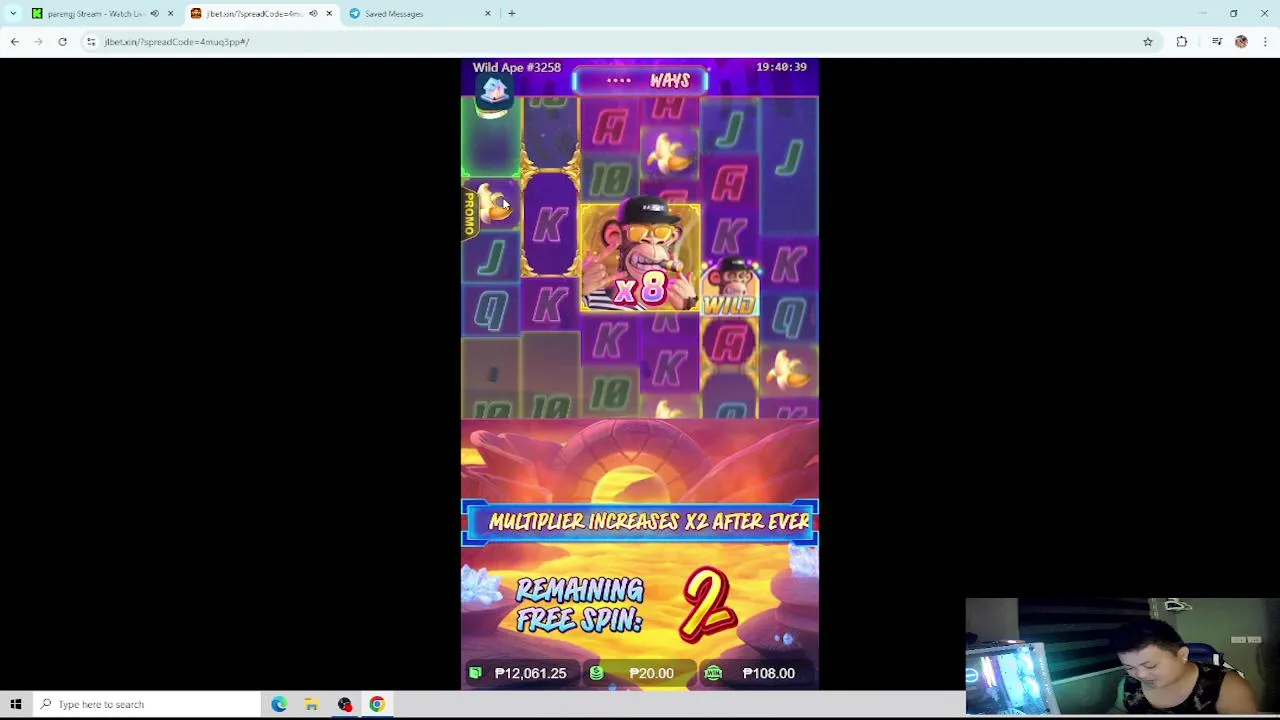Open the recording app on taskbar
Image resolution: width=1280 pixels, height=720 pixels.
[344, 704]
